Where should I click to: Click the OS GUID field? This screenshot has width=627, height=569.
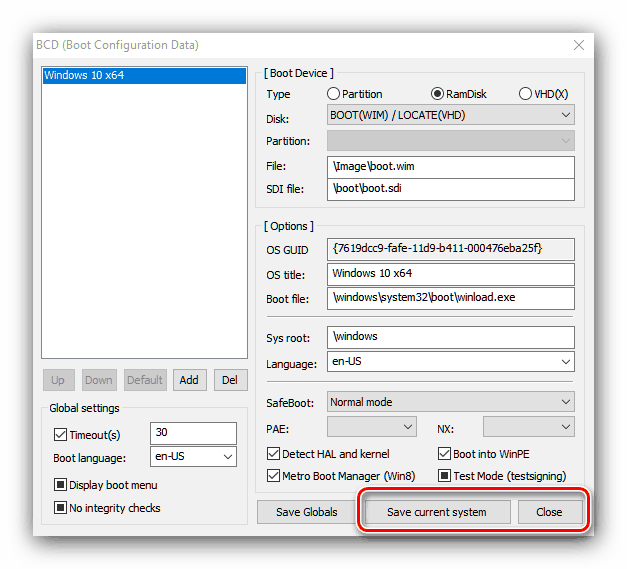pyautogui.click(x=451, y=249)
